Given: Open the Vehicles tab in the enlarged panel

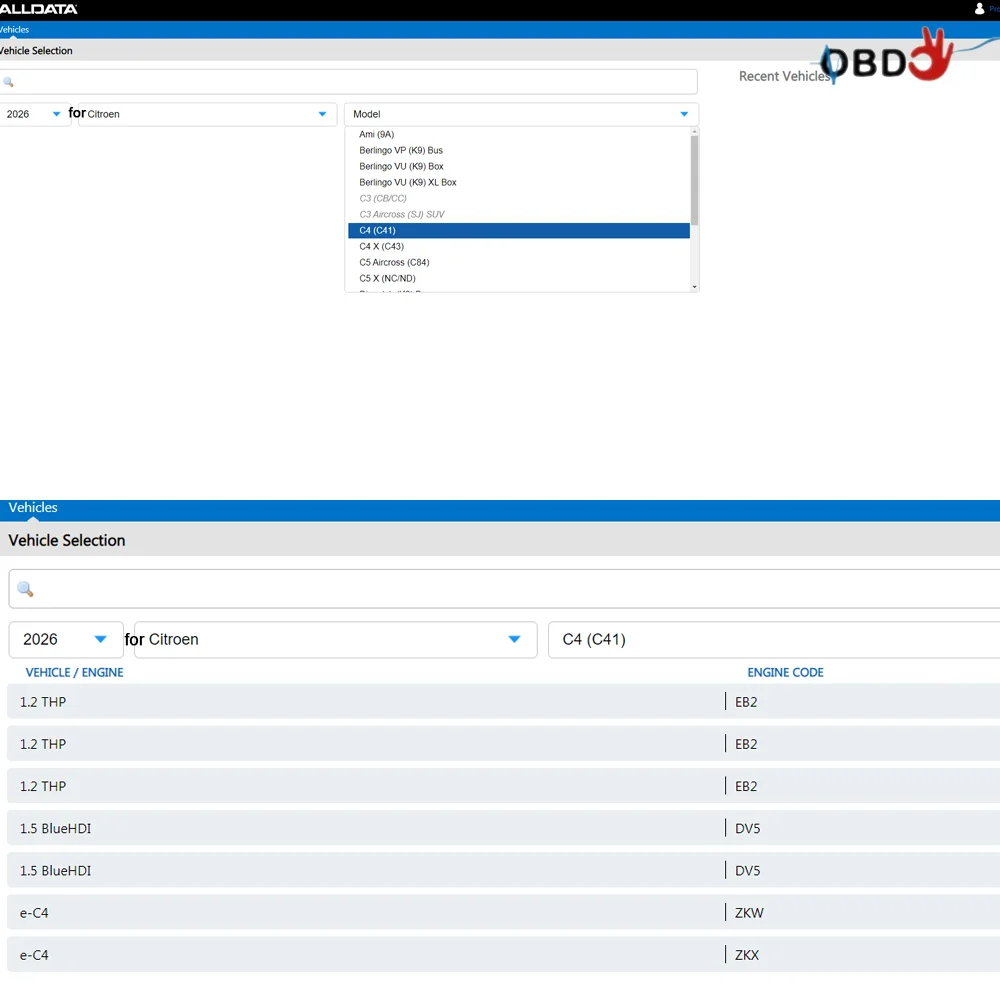Looking at the screenshot, I should pos(33,508).
